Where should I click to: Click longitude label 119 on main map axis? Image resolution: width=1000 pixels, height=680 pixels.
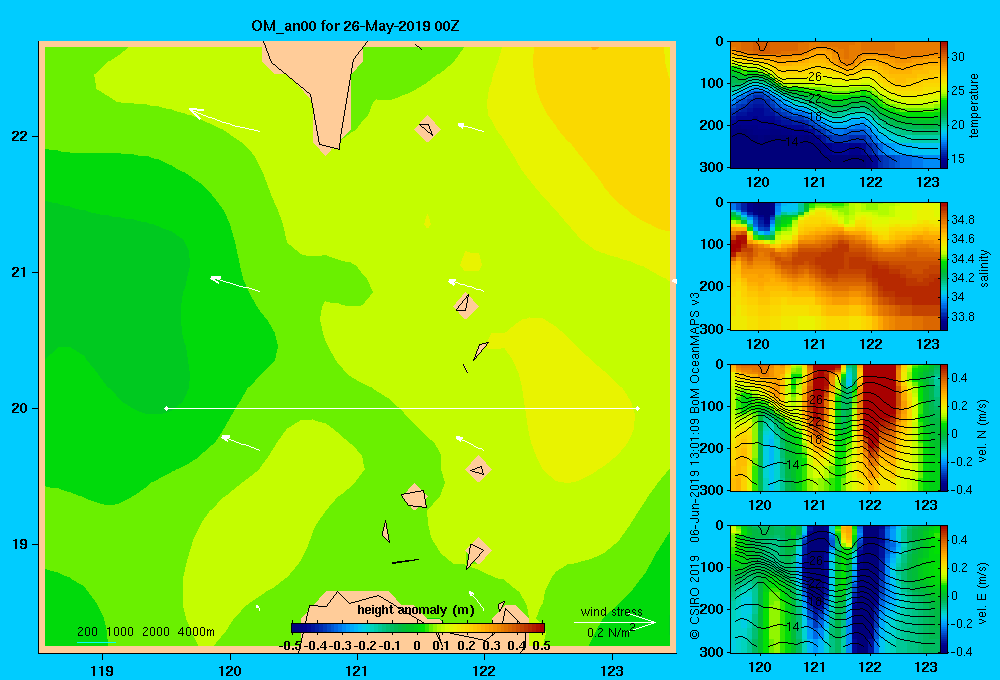(102, 670)
